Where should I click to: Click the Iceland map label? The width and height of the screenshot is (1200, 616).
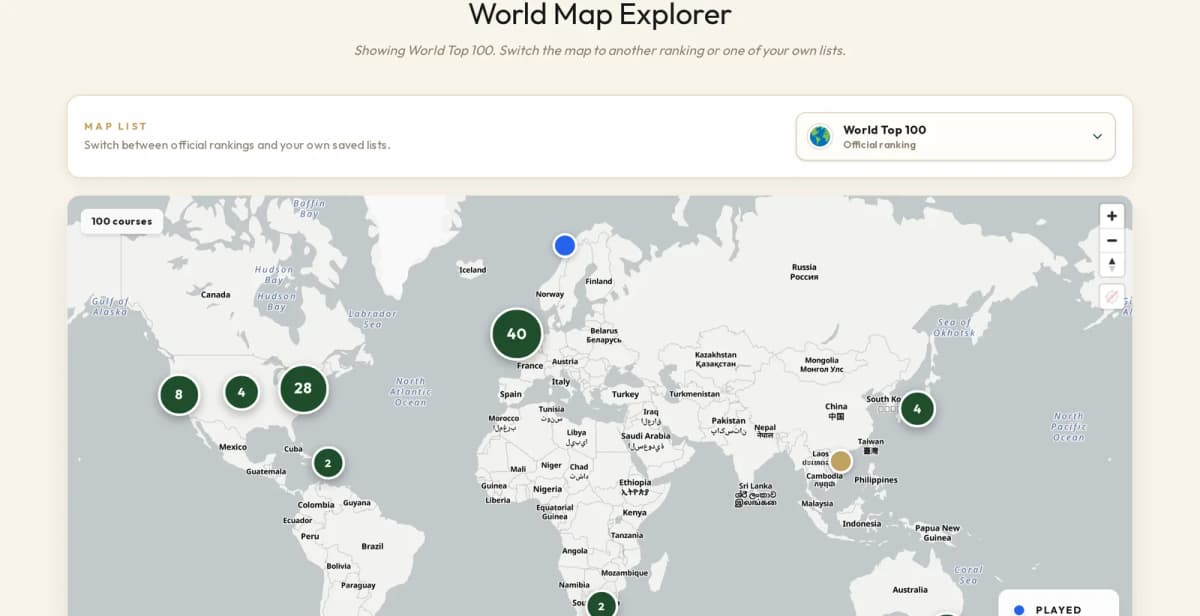472,270
